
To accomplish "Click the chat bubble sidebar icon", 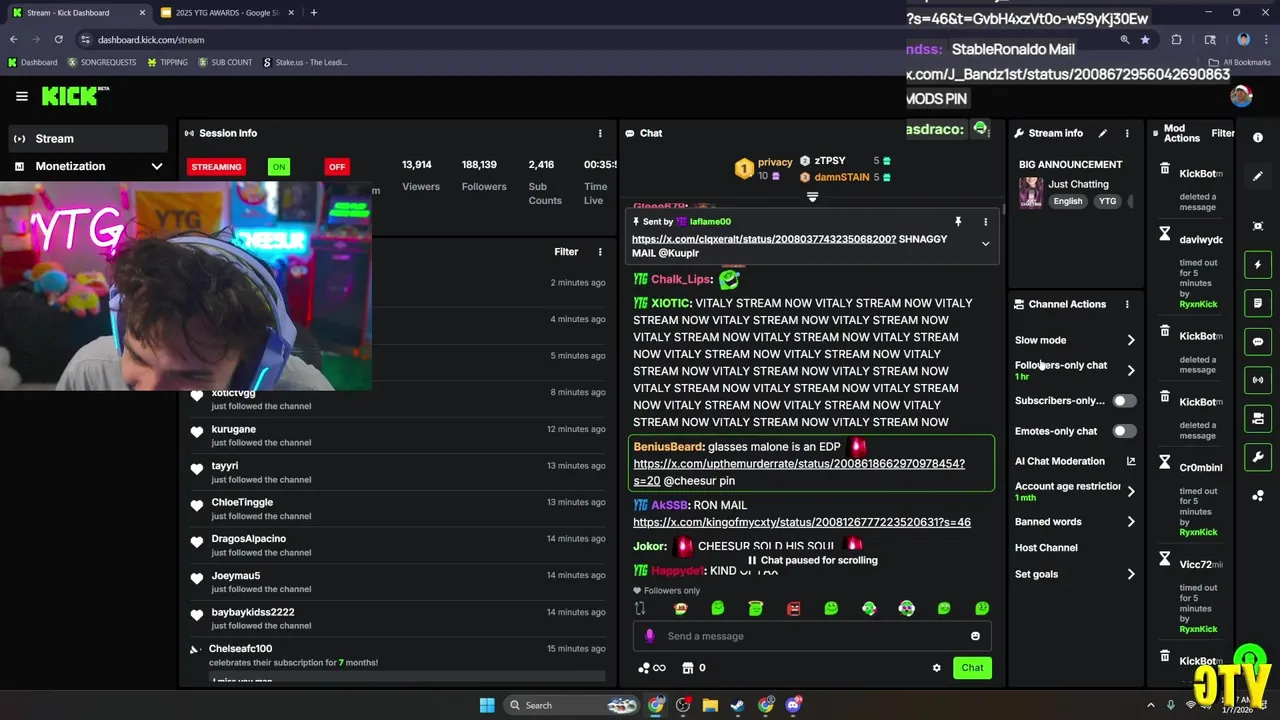I will (x=1258, y=342).
